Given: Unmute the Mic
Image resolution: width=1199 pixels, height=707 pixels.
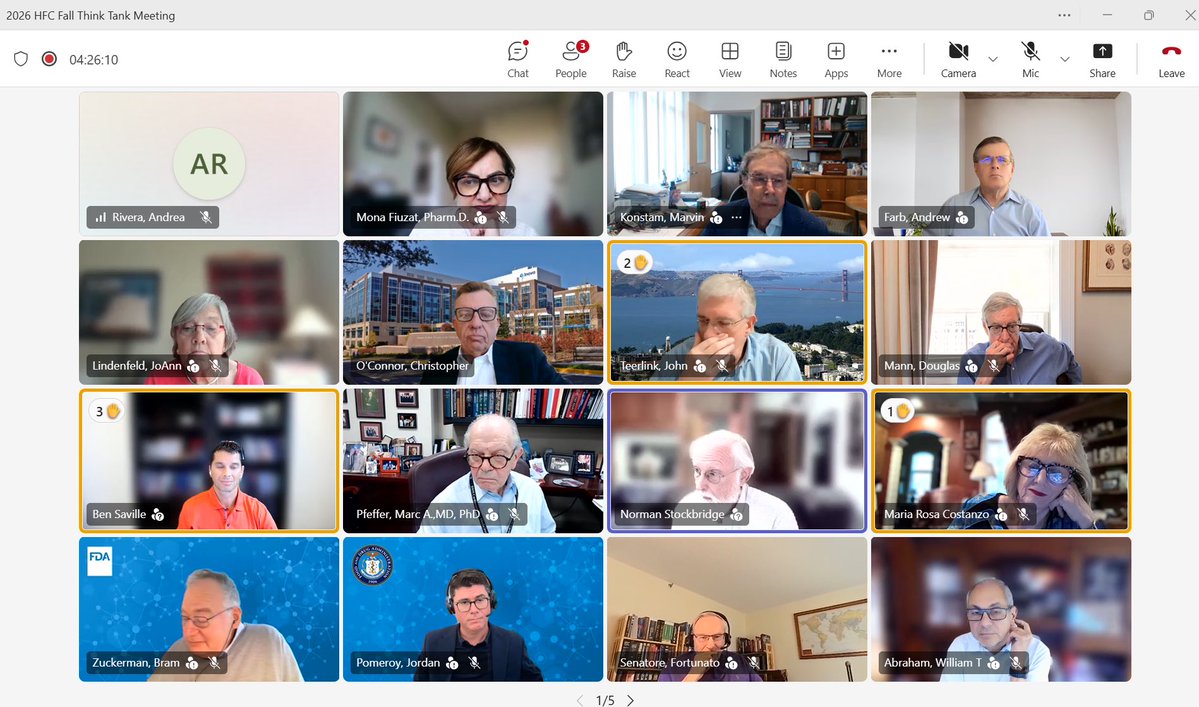Looking at the screenshot, I should pos(1031,60).
